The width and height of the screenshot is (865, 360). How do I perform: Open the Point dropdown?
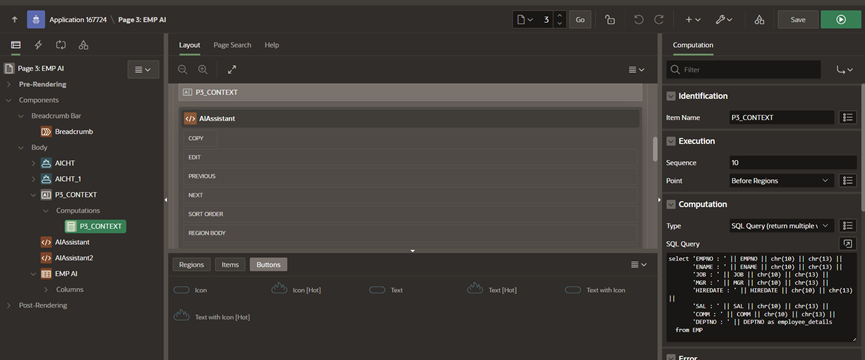tap(781, 180)
